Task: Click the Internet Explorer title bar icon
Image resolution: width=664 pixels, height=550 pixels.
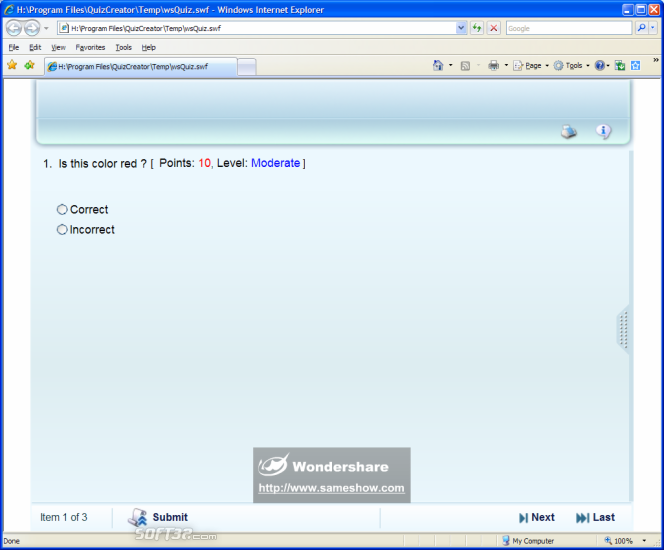Action: click(9, 9)
